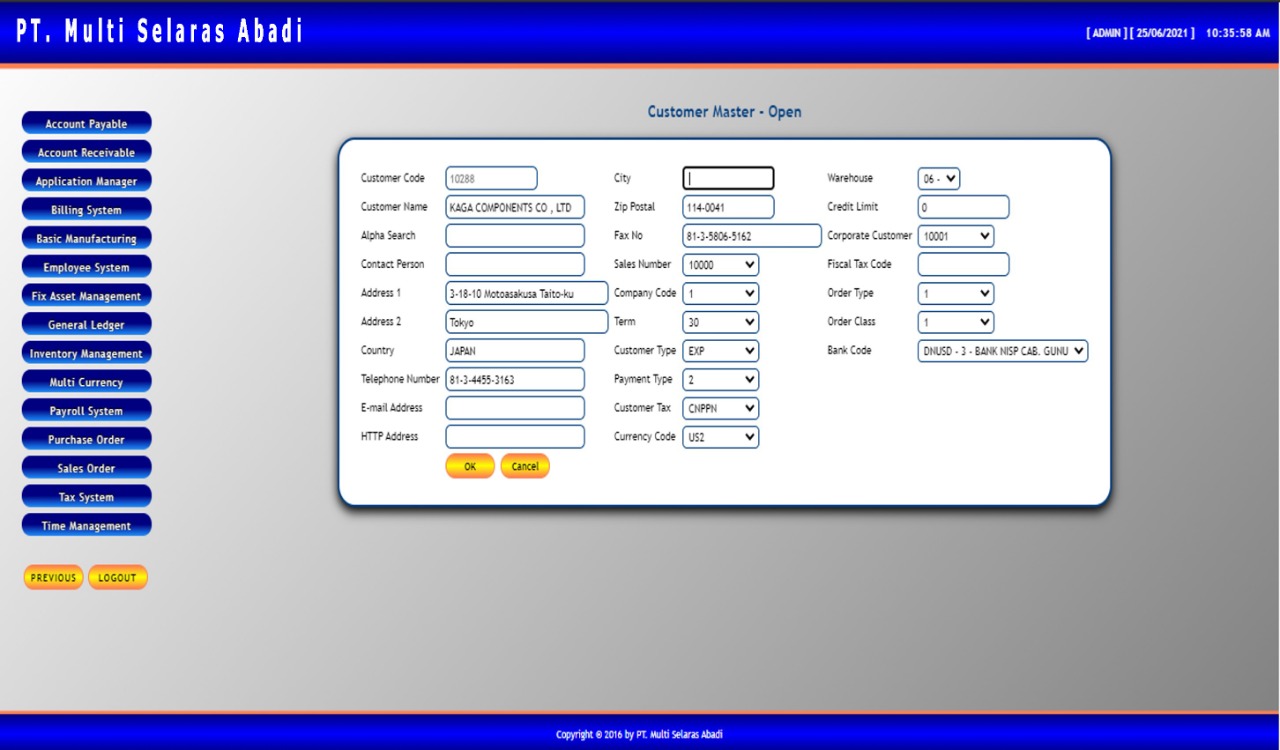Open the Order Type dropdown

click(x=956, y=294)
